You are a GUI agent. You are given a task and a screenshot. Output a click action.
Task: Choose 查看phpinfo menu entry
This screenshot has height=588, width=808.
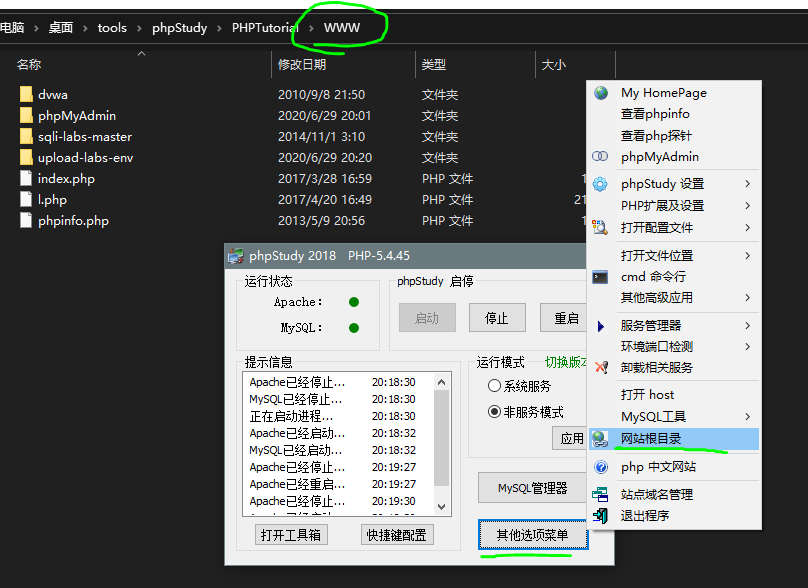[x=655, y=114]
